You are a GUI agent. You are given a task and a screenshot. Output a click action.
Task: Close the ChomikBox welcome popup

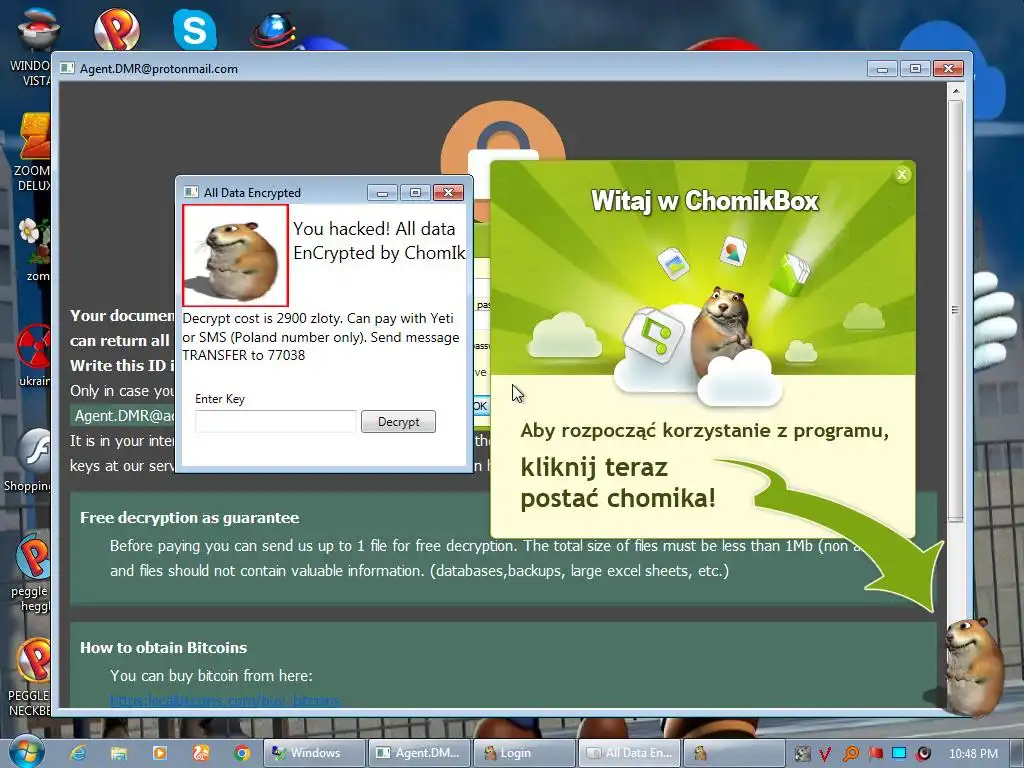pos(902,174)
